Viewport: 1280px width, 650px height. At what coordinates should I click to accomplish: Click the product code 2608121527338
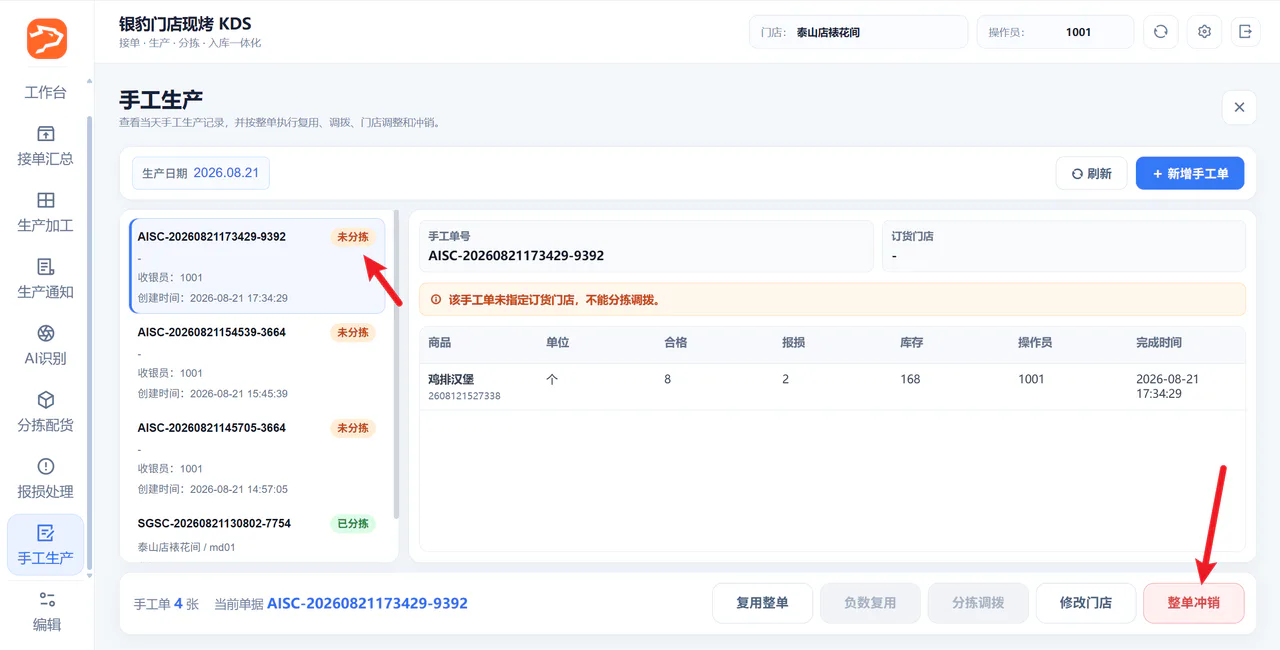tap(464, 396)
